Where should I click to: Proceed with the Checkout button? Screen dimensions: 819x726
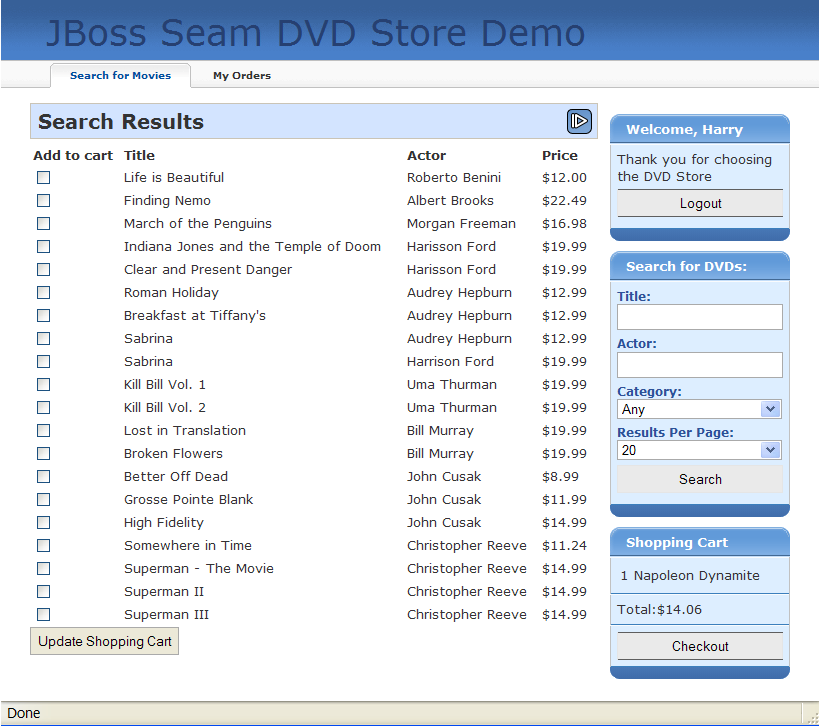[700, 646]
